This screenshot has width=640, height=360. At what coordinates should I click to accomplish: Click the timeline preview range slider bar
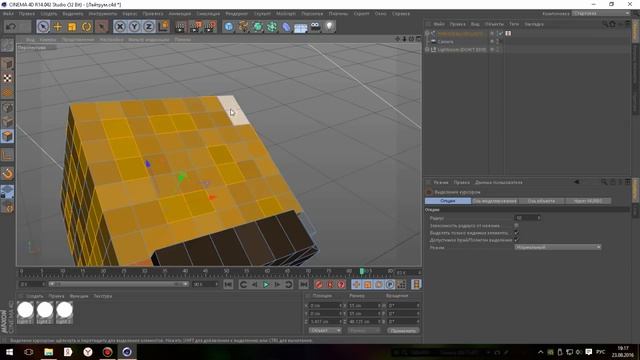(x=118, y=284)
